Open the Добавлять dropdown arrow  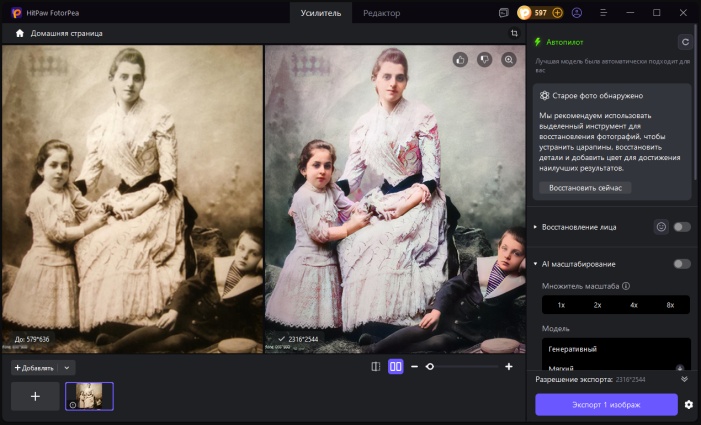pyautogui.click(x=67, y=368)
